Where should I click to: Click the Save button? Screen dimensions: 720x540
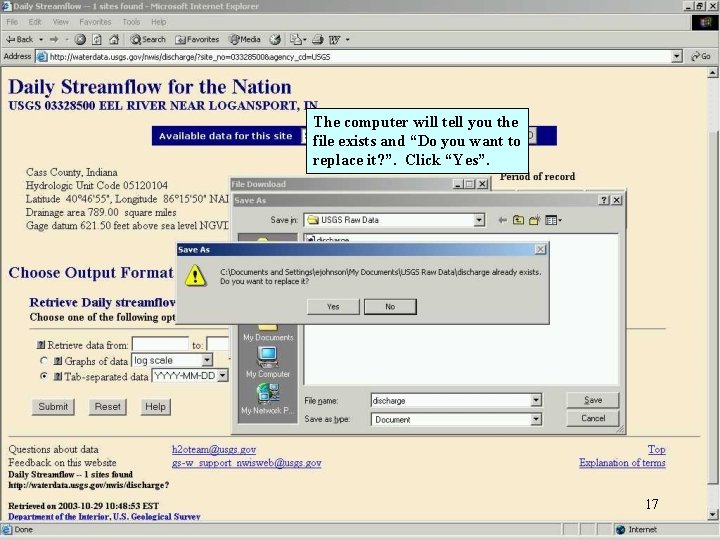(593, 400)
